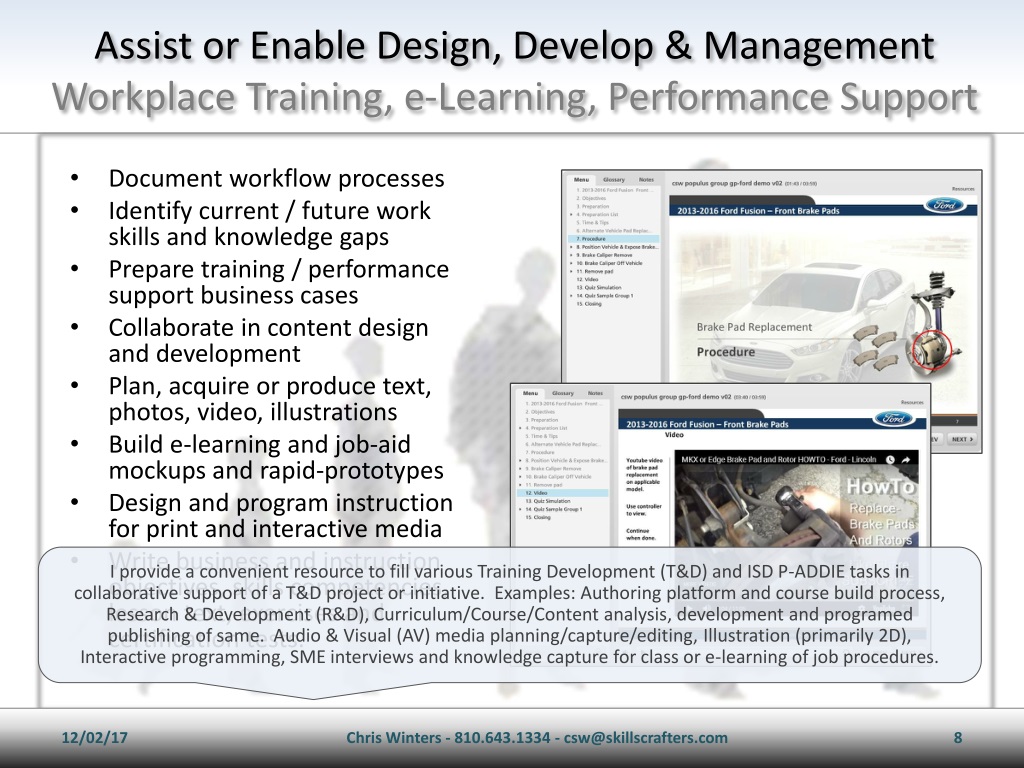
Task: Expand '11. Remove pad' in upper player menu
Action: click(571, 271)
